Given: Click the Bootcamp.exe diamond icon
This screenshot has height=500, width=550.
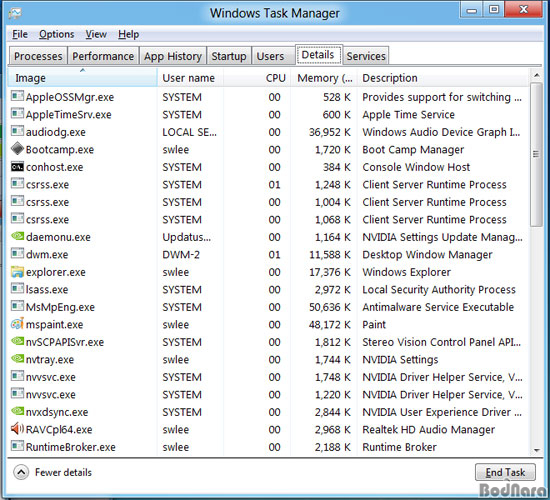Looking at the screenshot, I should (x=17, y=149).
